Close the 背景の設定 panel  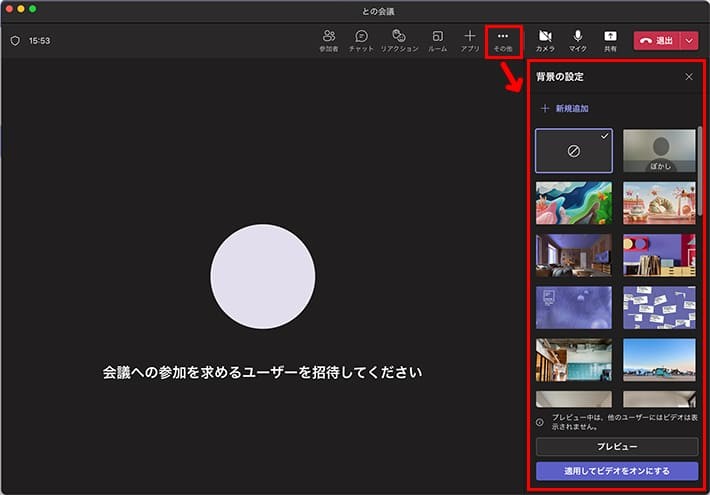pos(689,77)
